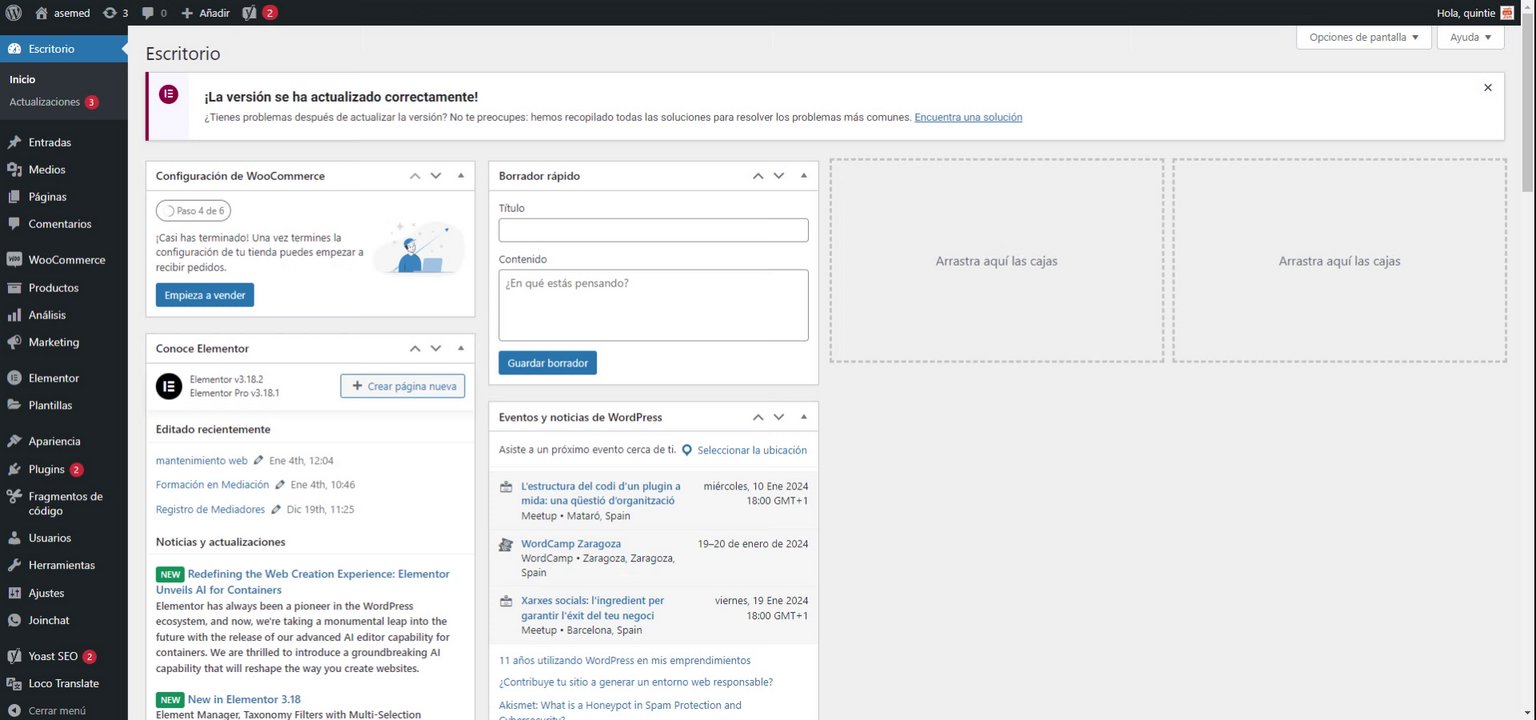Viewport: 1536px width, 720px height.
Task: Click the Loco Translate icon
Action: coord(14,684)
